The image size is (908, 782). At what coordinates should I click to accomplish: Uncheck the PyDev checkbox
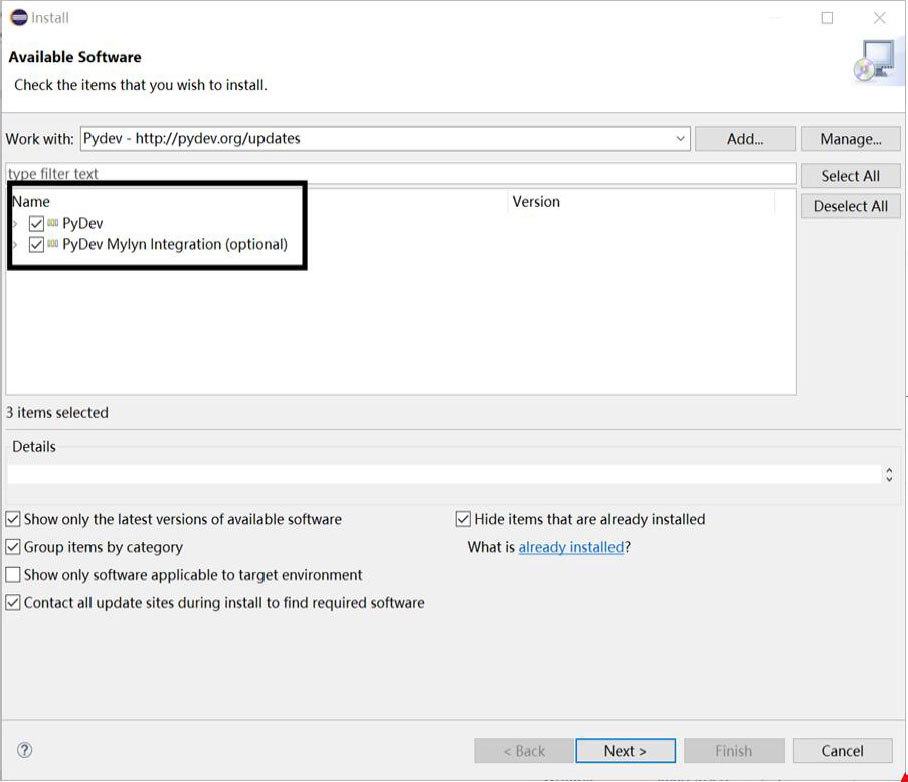pyautogui.click(x=36, y=224)
